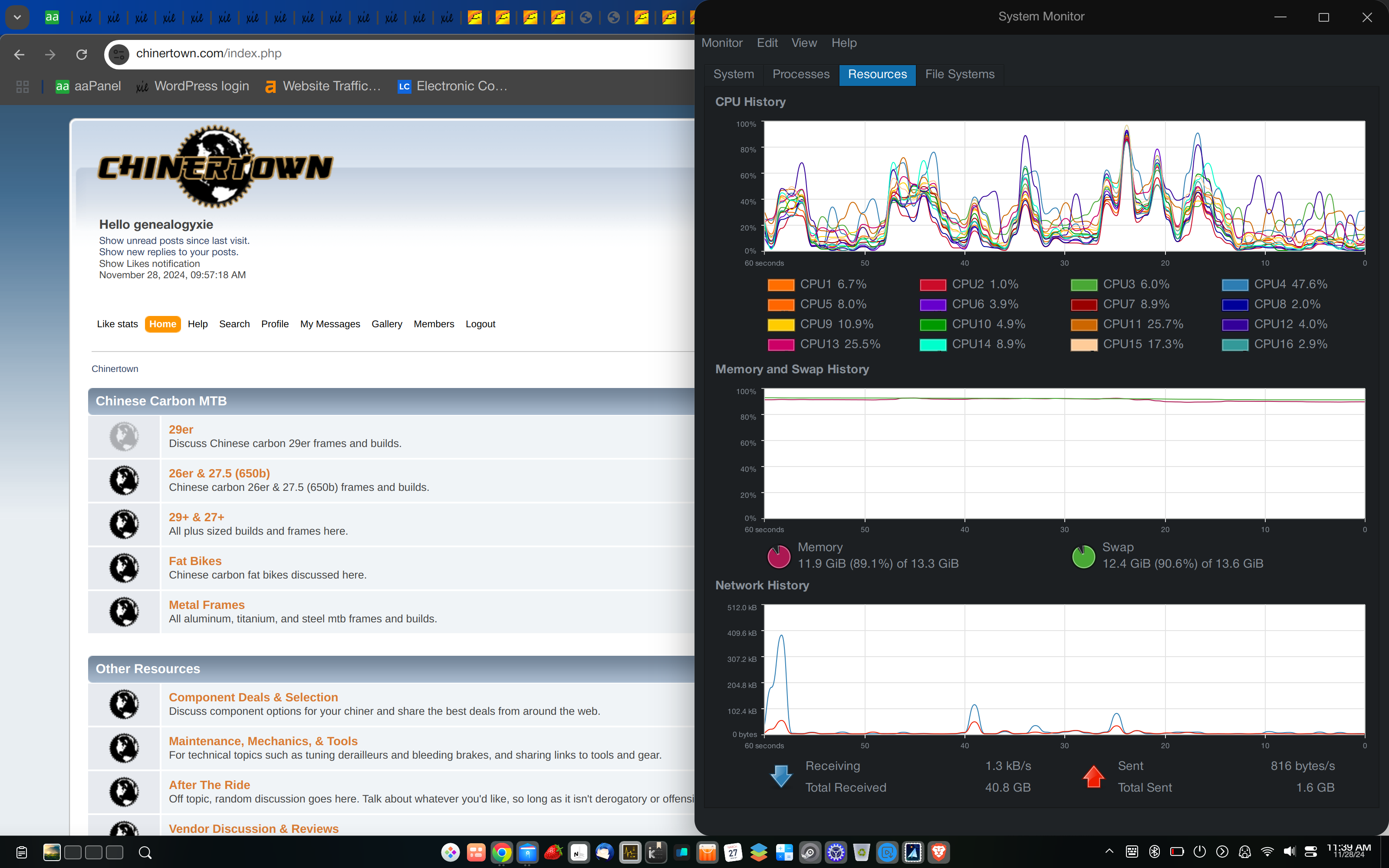Click the Sent red arrow icon
This screenshot has width=1389, height=868.
(1093, 776)
